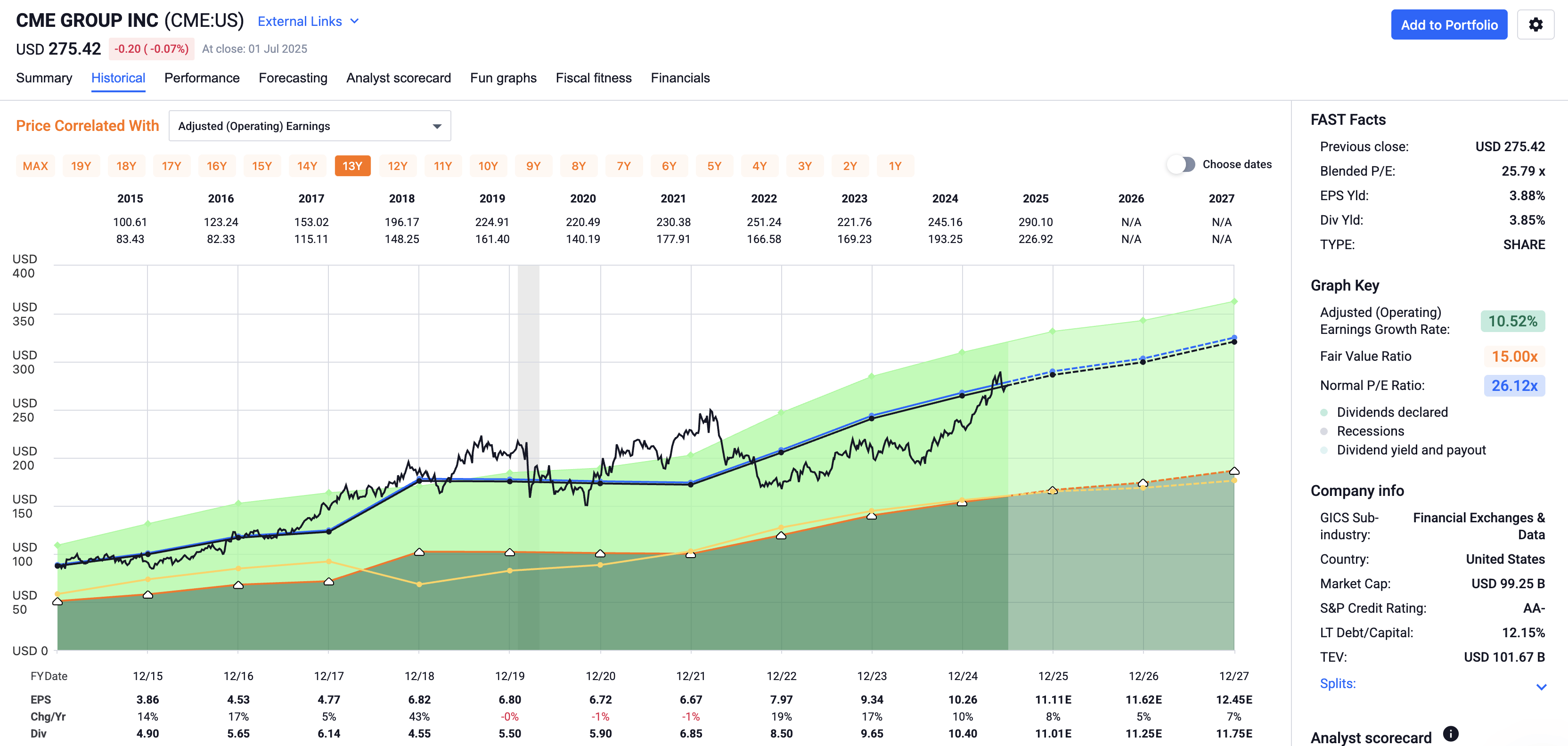This screenshot has height=746, width=1568.
Task: Click the External Links chevron icon
Action: (x=355, y=21)
